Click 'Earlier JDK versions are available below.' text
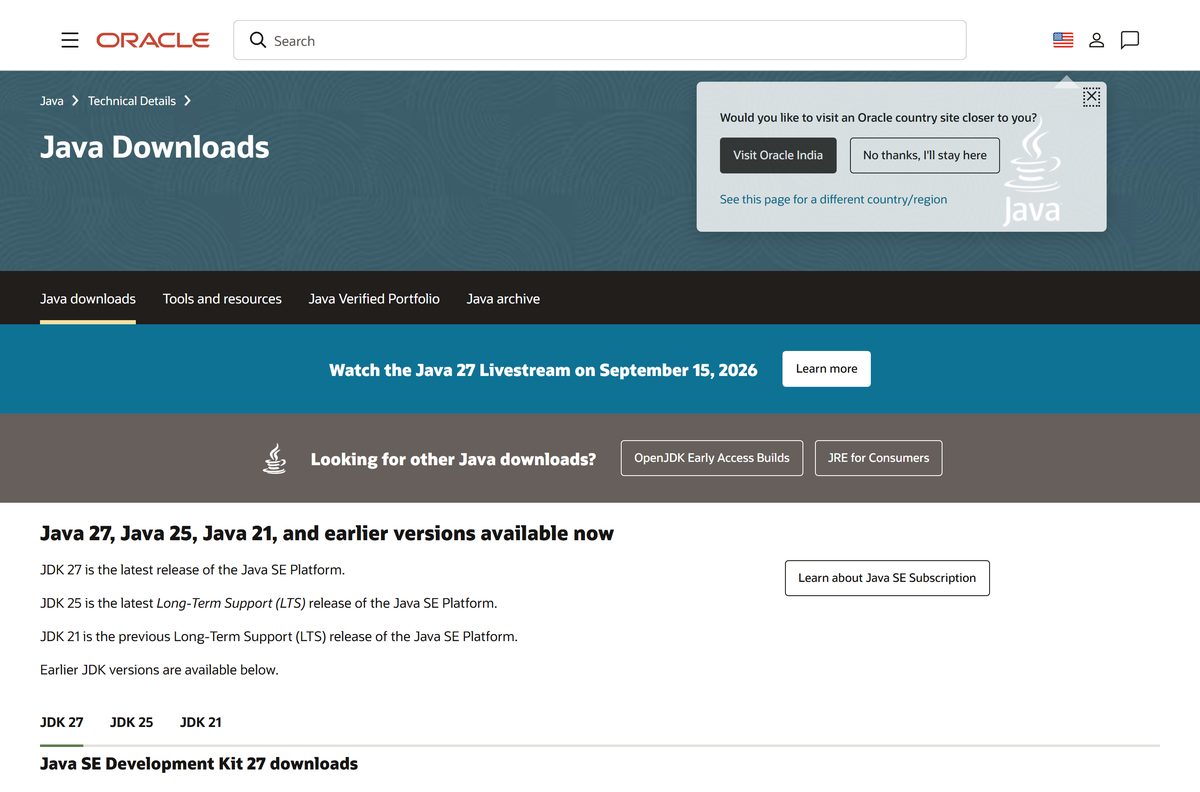 159,670
